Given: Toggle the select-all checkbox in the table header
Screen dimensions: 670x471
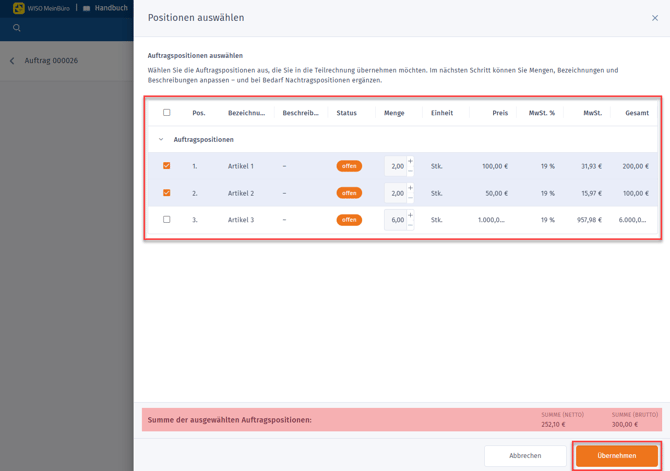Looking at the screenshot, I should click(x=167, y=113).
